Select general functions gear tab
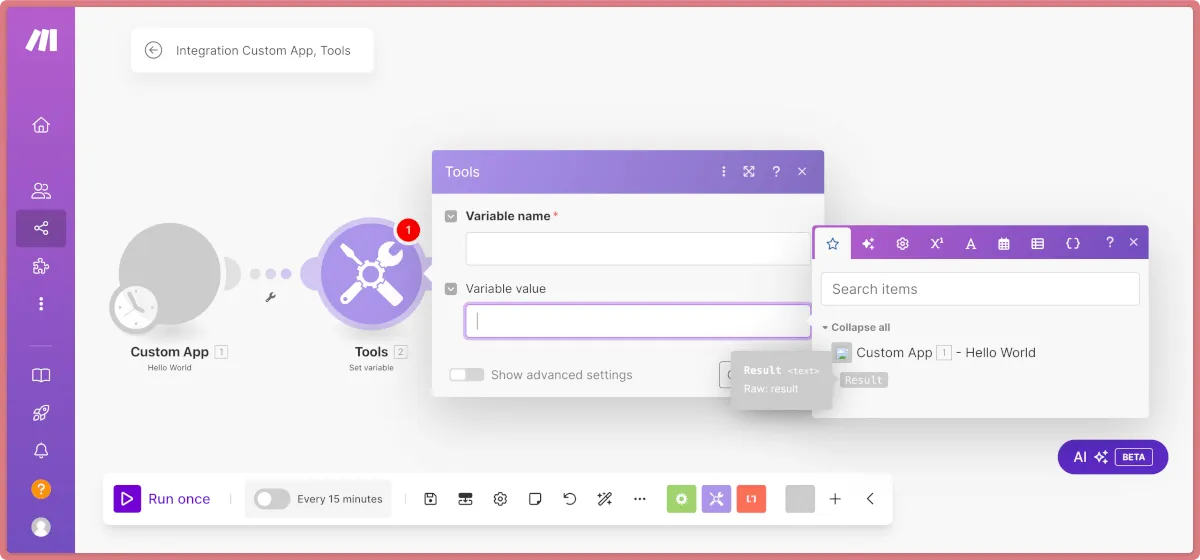This screenshot has height=560, width=1200. coord(902,243)
